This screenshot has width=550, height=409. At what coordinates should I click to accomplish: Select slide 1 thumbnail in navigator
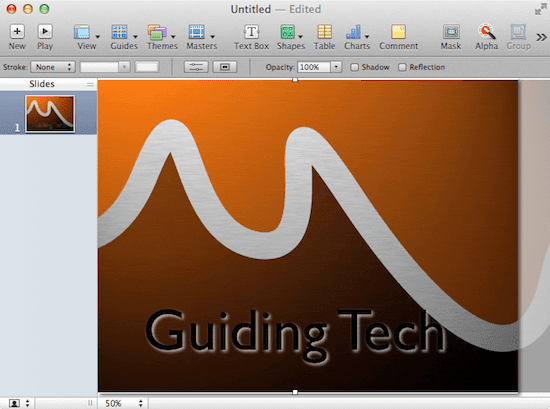pos(50,114)
